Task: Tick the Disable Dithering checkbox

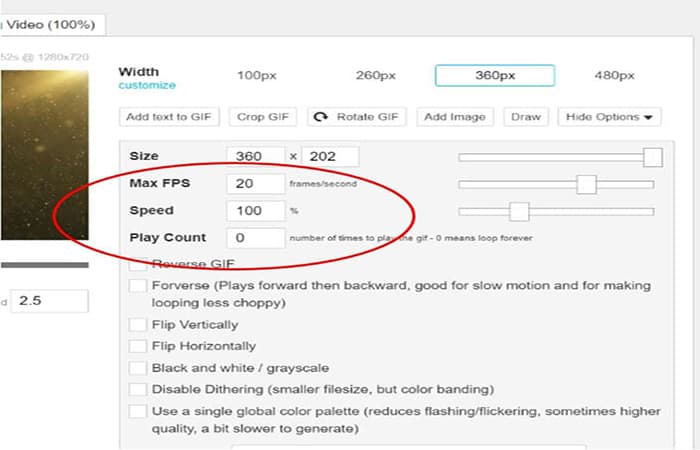Action: pyautogui.click(x=137, y=389)
